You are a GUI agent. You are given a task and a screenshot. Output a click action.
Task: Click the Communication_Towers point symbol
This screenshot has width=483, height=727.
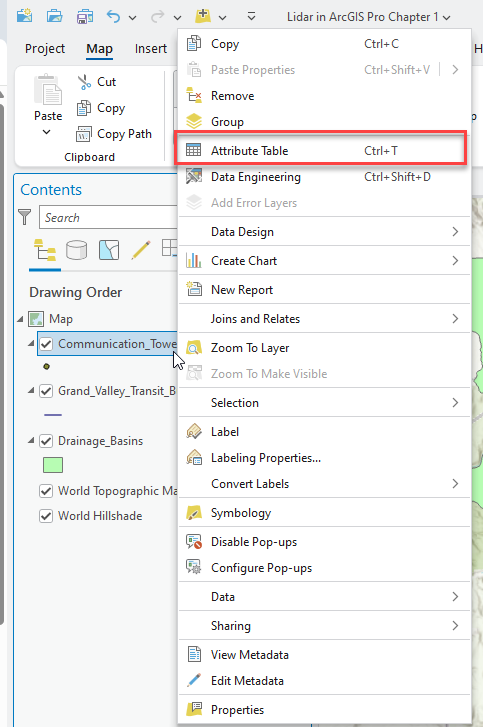[x=46, y=367]
